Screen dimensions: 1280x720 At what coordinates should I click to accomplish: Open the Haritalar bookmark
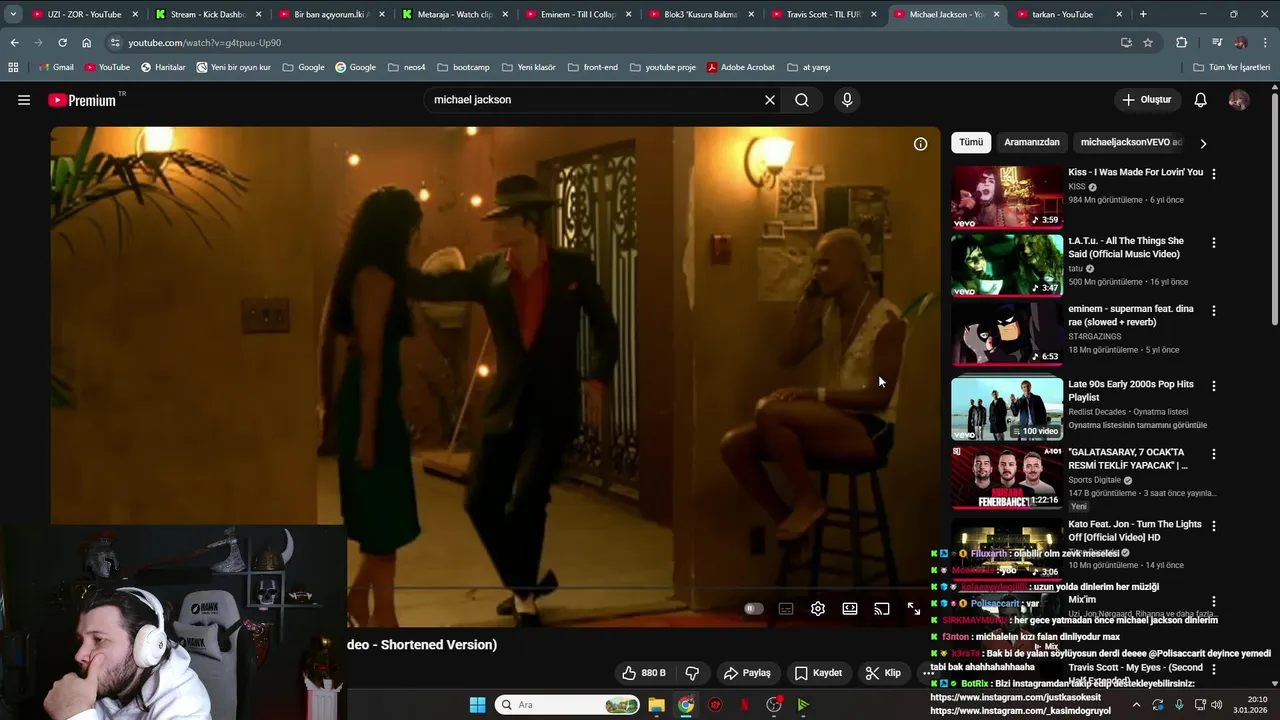tap(163, 67)
